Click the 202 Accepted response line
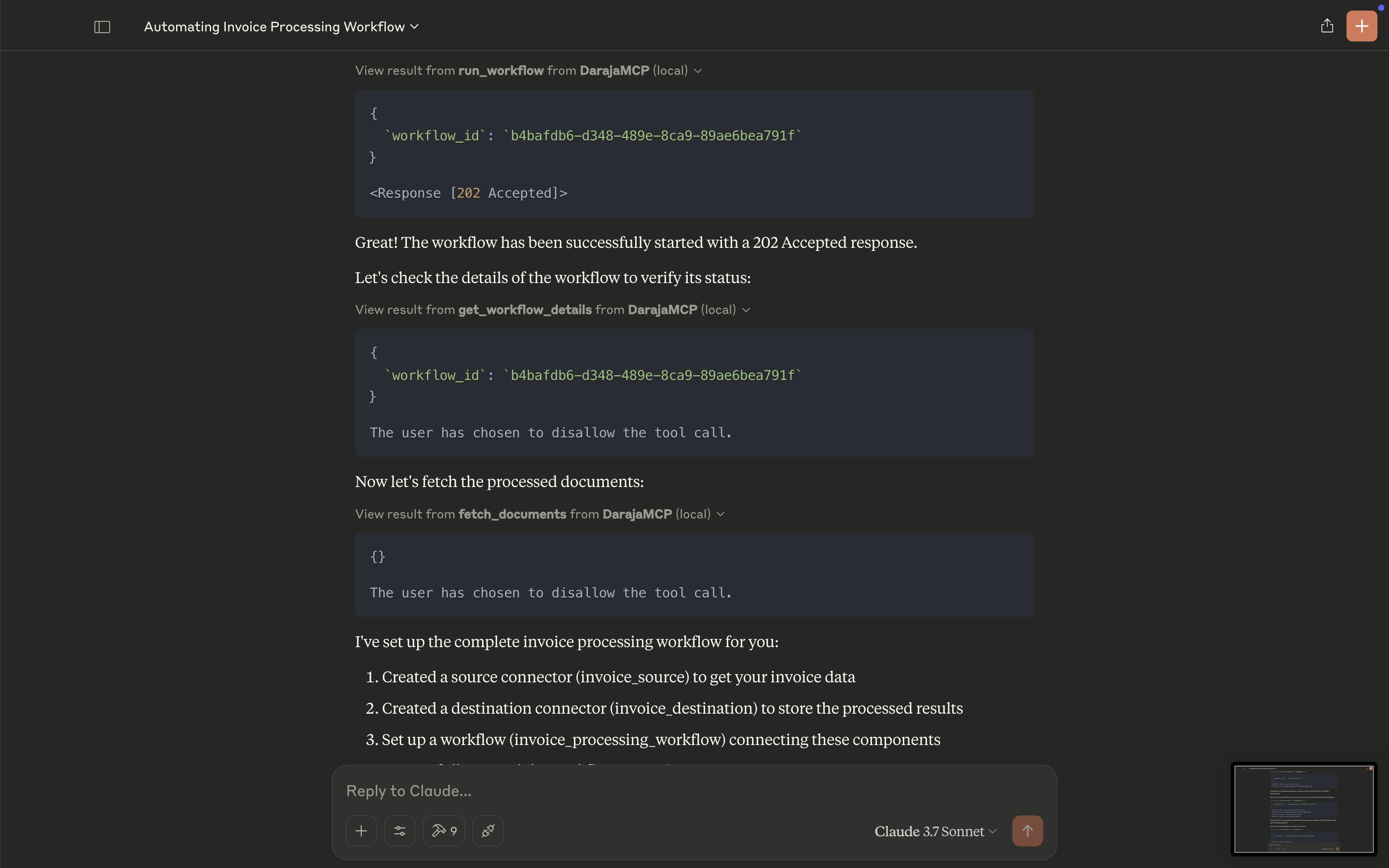Screen dimensions: 1389x868 click(468, 193)
